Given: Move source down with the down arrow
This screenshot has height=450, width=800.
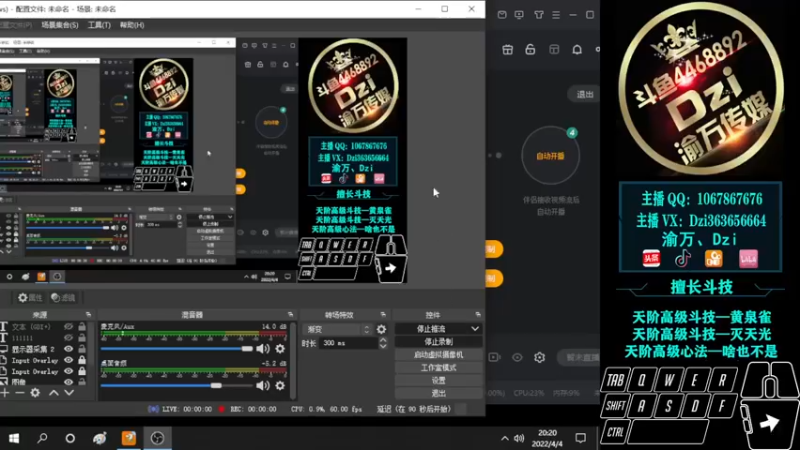Looking at the screenshot, I should (x=69, y=392).
